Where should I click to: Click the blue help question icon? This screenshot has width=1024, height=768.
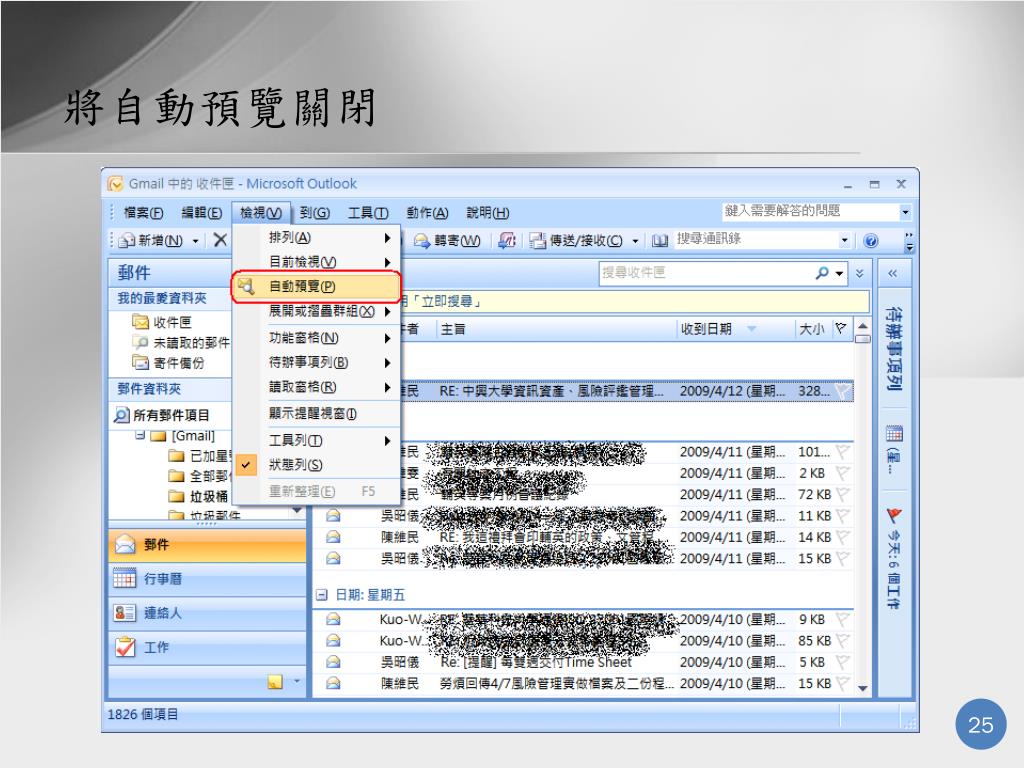tap(871, 241)
